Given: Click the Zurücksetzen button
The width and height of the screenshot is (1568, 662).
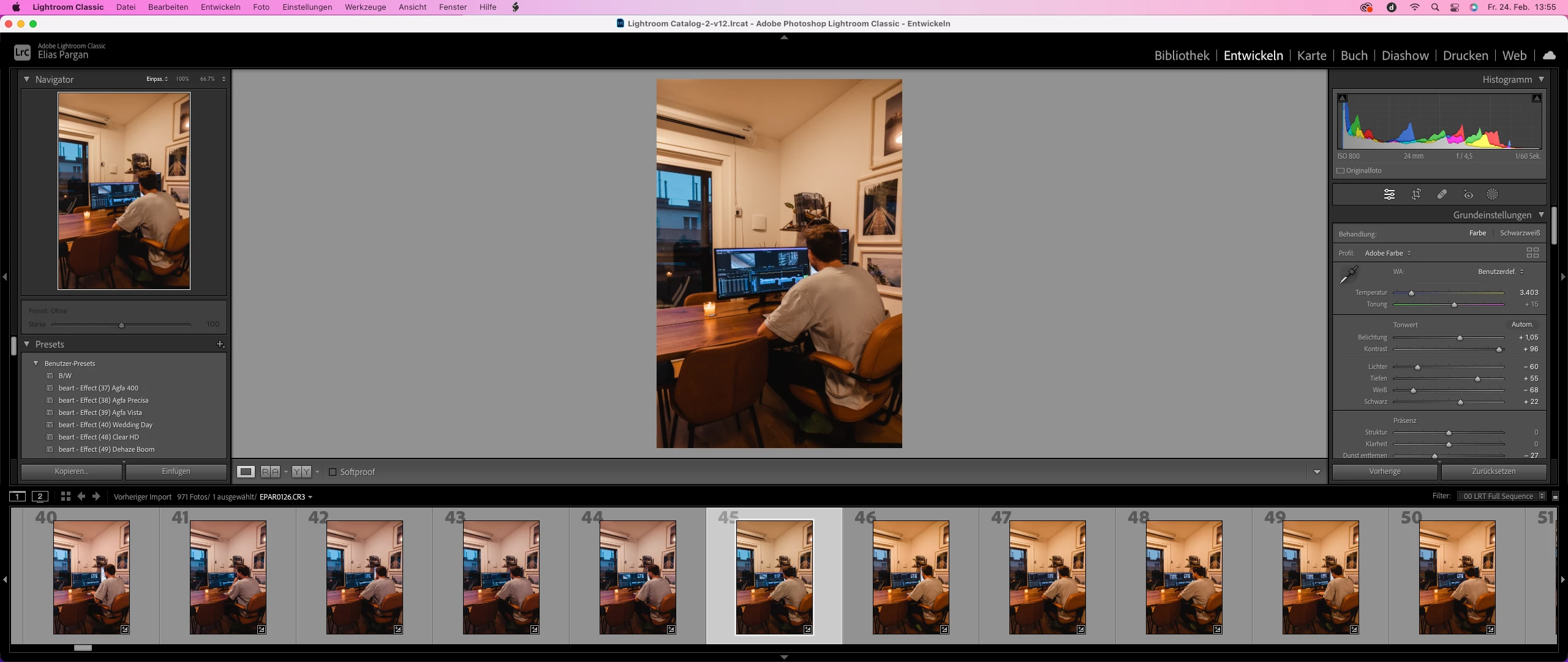Looking at the screenshot, I should (1493, 471).
